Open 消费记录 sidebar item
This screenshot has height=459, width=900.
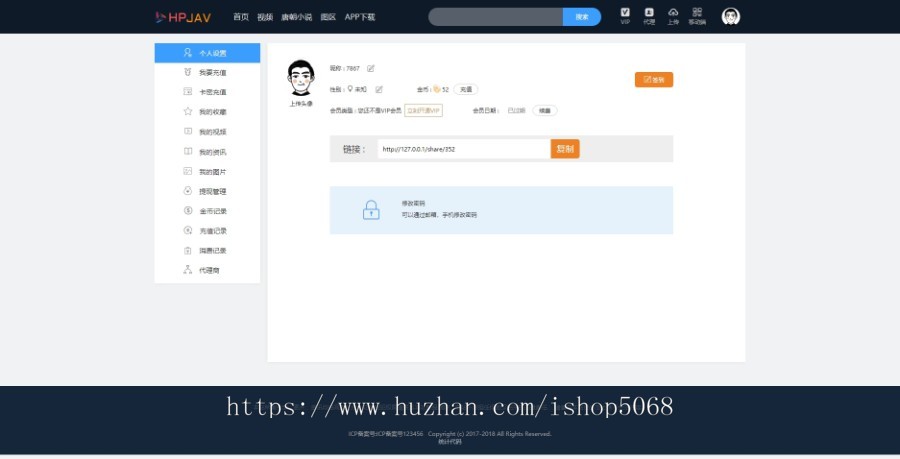tap(207, 251)
